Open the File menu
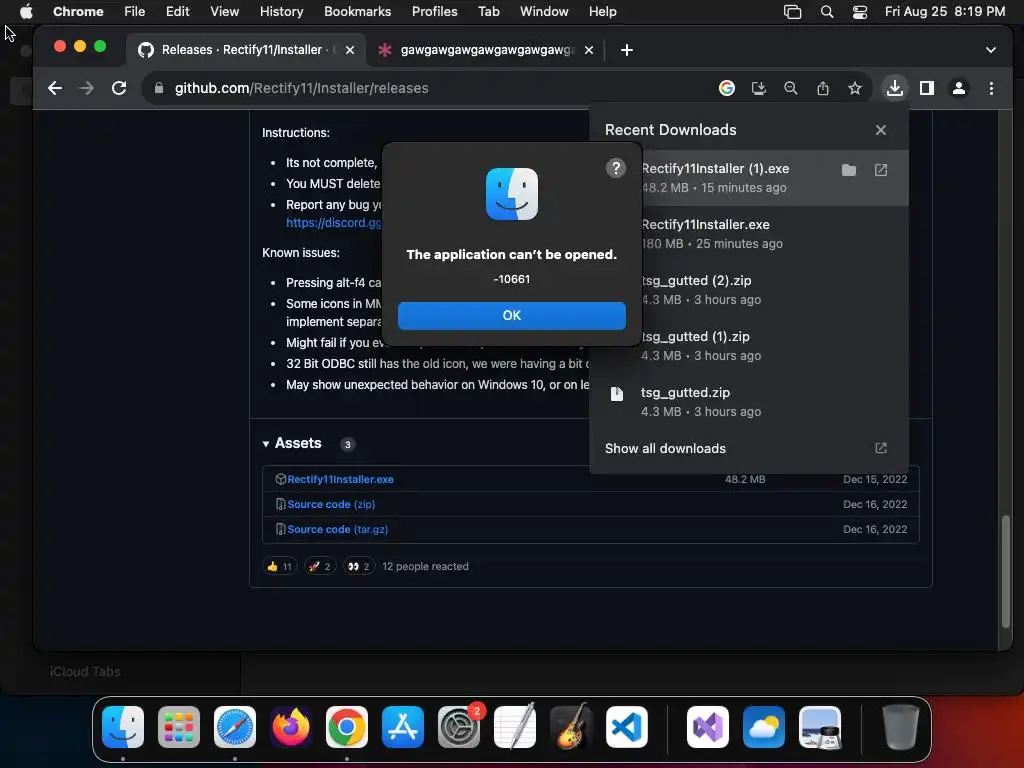The width and height of the screenshot is (1024, 768). (x=135, y=12)
